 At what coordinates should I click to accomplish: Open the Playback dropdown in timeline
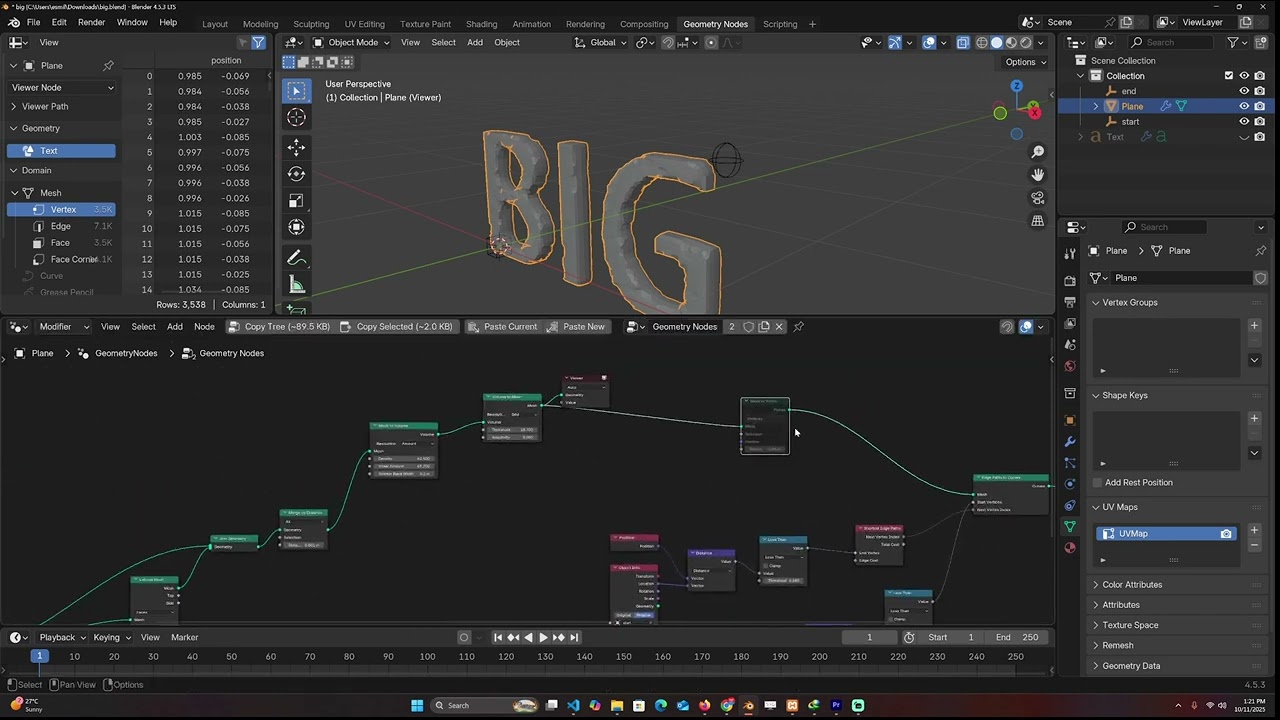click(x=63, y=637)
